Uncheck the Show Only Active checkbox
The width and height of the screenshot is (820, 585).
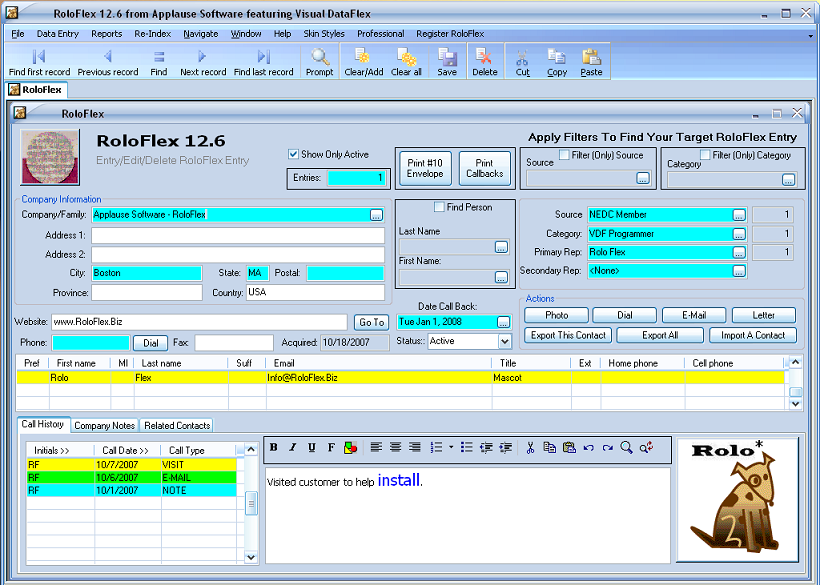click(293, 154)
